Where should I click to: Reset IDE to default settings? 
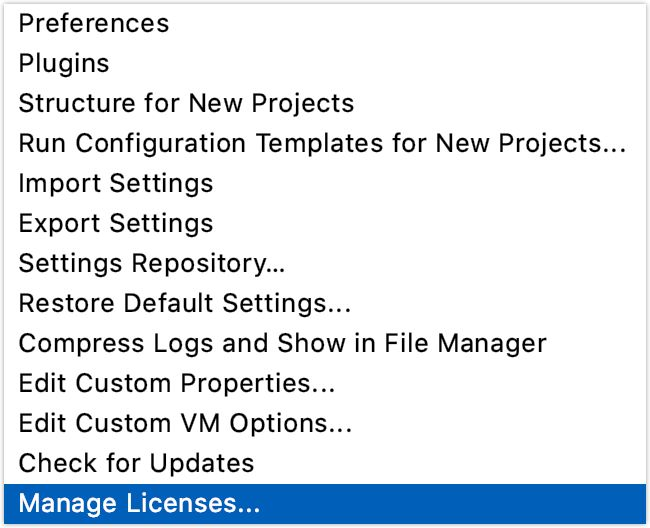click(x=185, y=303)
